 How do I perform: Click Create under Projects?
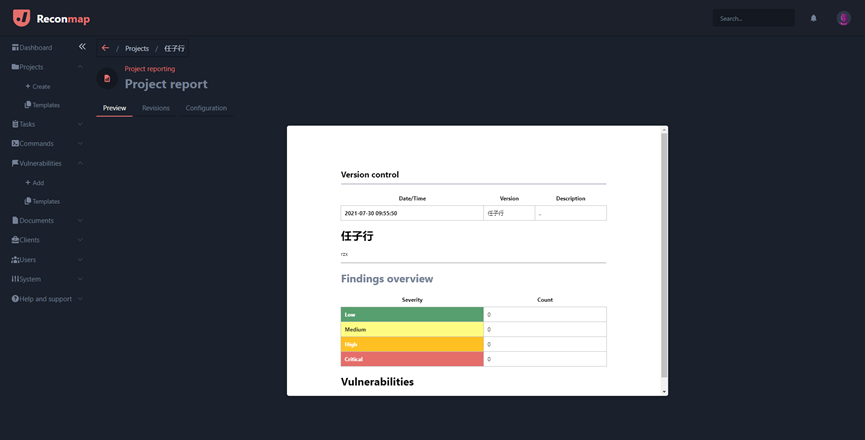(x=40, y=87)
